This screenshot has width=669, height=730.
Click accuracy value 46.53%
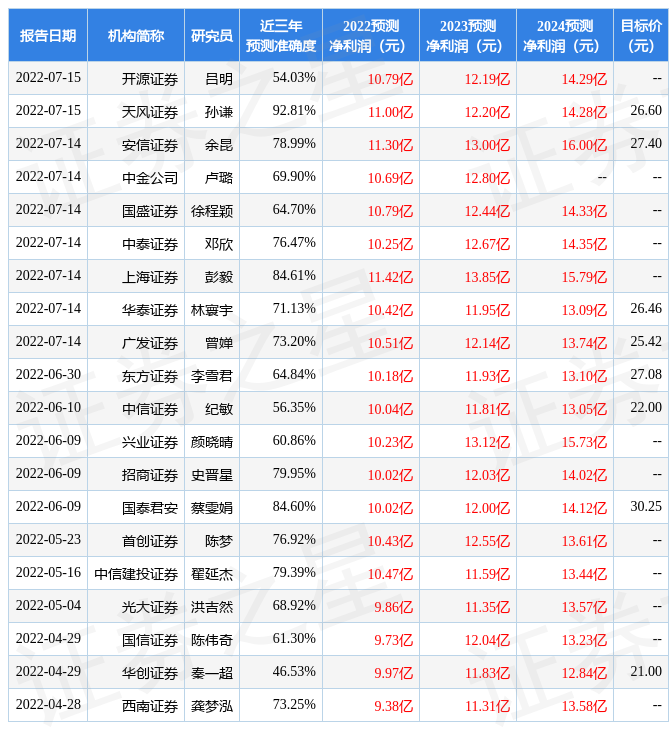[294, 671]
